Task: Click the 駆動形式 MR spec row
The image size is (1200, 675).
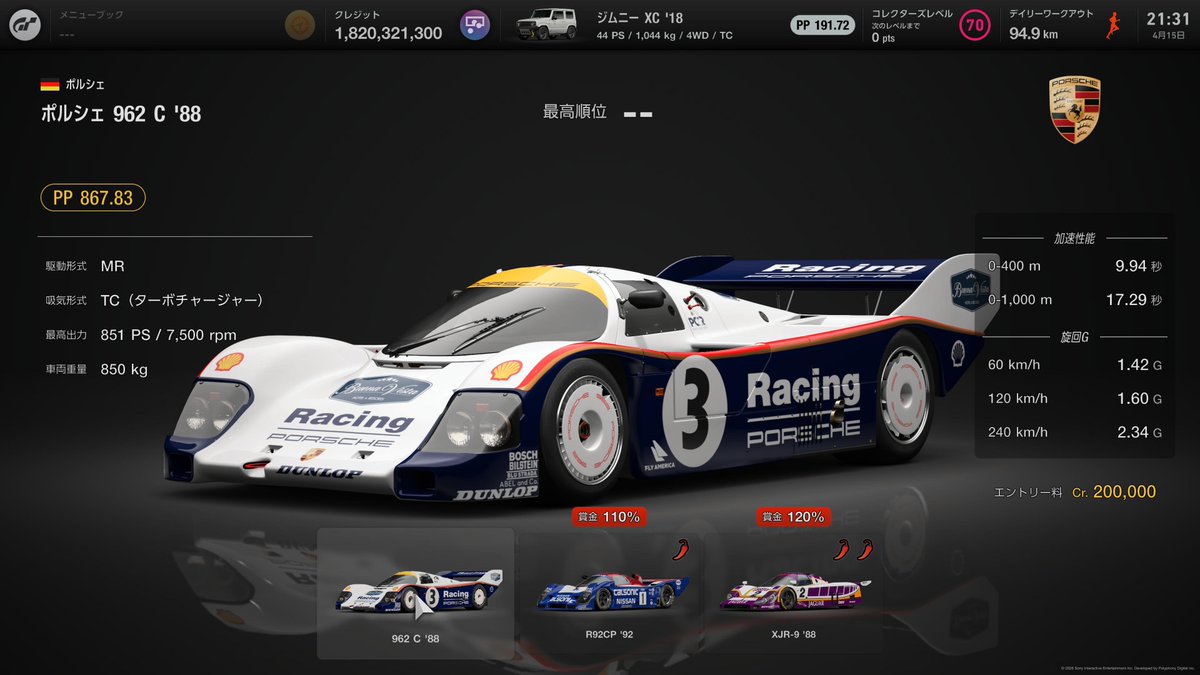Action: coord(85,266)
